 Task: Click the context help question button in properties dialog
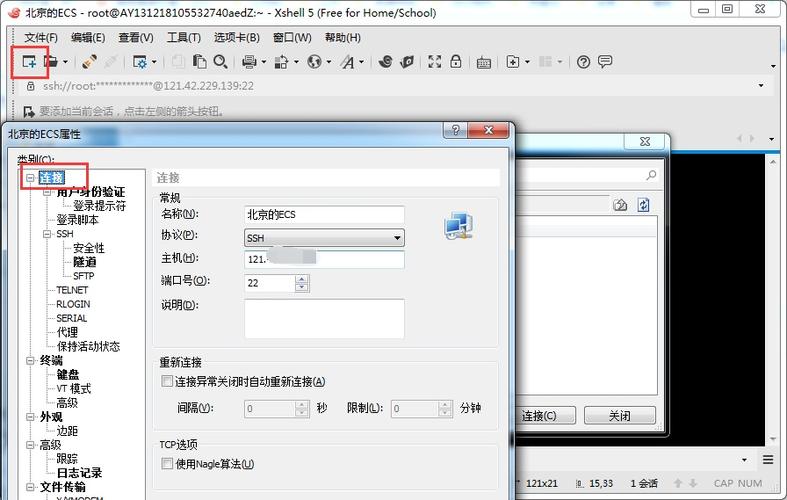pyautogui.click(x=455, y=130)
